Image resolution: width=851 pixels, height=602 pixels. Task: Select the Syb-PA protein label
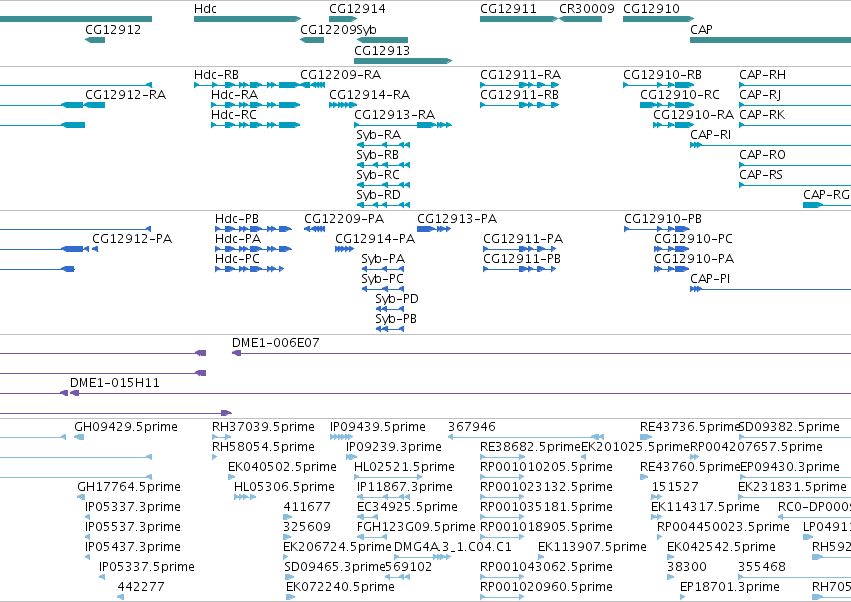pyautogui.click(x=383, y=259)
